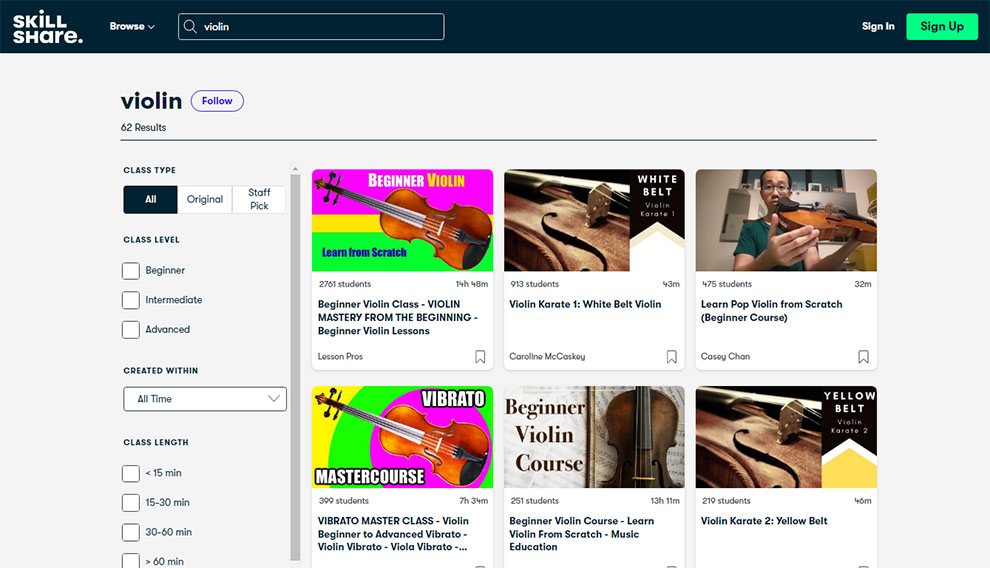This screenshot has width=990, height=568.
Task: Click the filter sidebar scrollbar
Action: [x=295, y=367]
